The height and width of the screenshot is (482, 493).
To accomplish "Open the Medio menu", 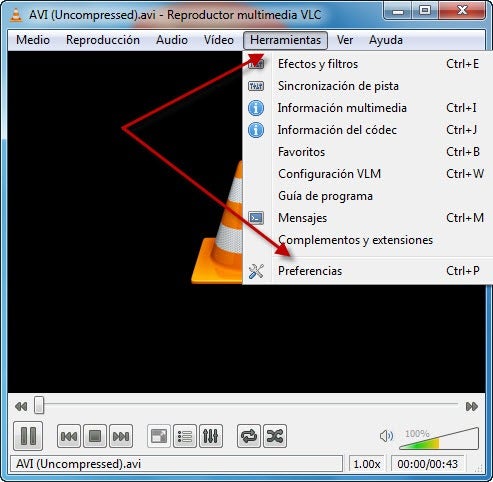I will point(33,40).
